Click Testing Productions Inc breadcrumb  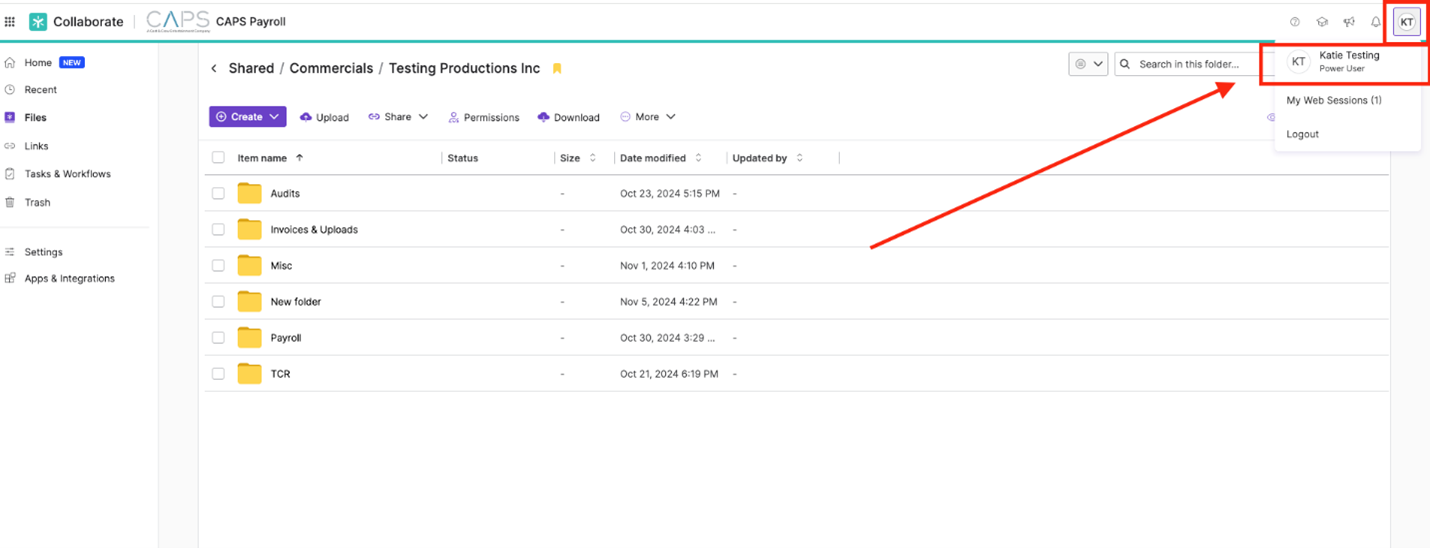(464, 68)
